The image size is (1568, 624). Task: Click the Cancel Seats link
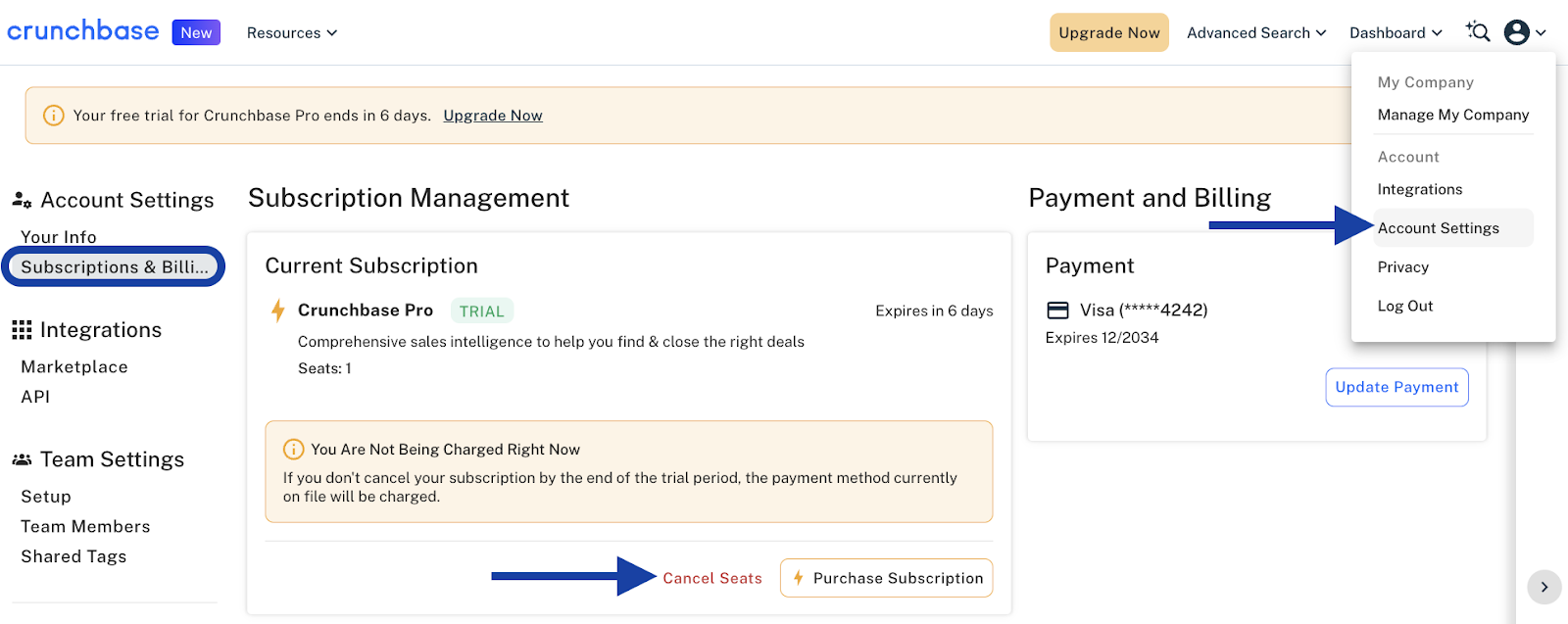click(712, 578)
